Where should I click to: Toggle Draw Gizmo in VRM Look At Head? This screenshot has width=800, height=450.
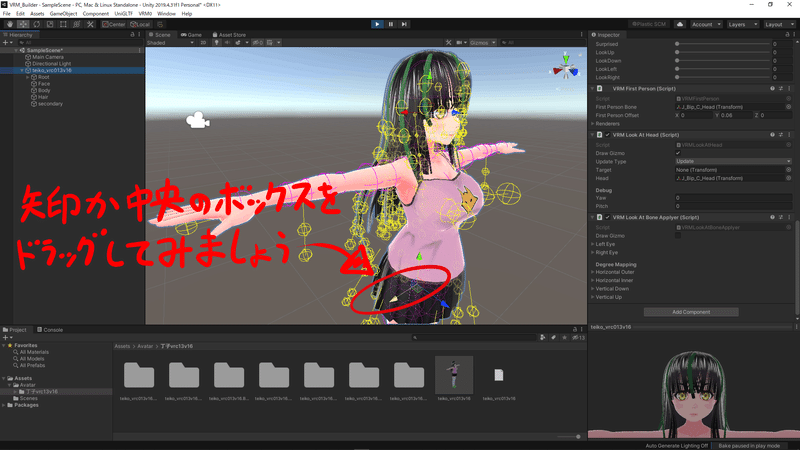click(678, 153)
